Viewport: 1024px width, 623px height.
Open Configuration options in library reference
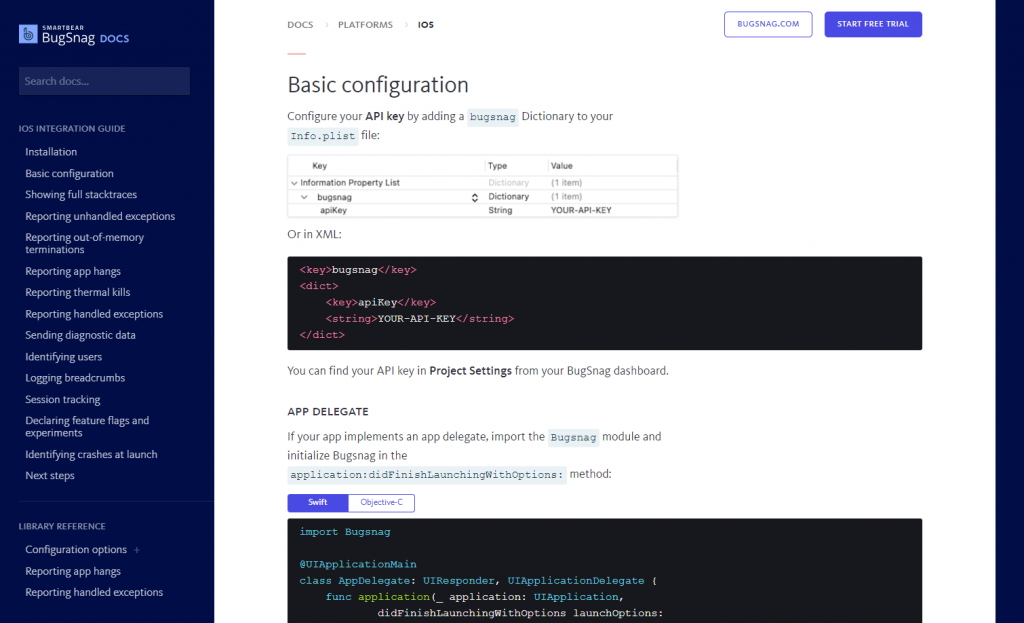pos(76,549)
